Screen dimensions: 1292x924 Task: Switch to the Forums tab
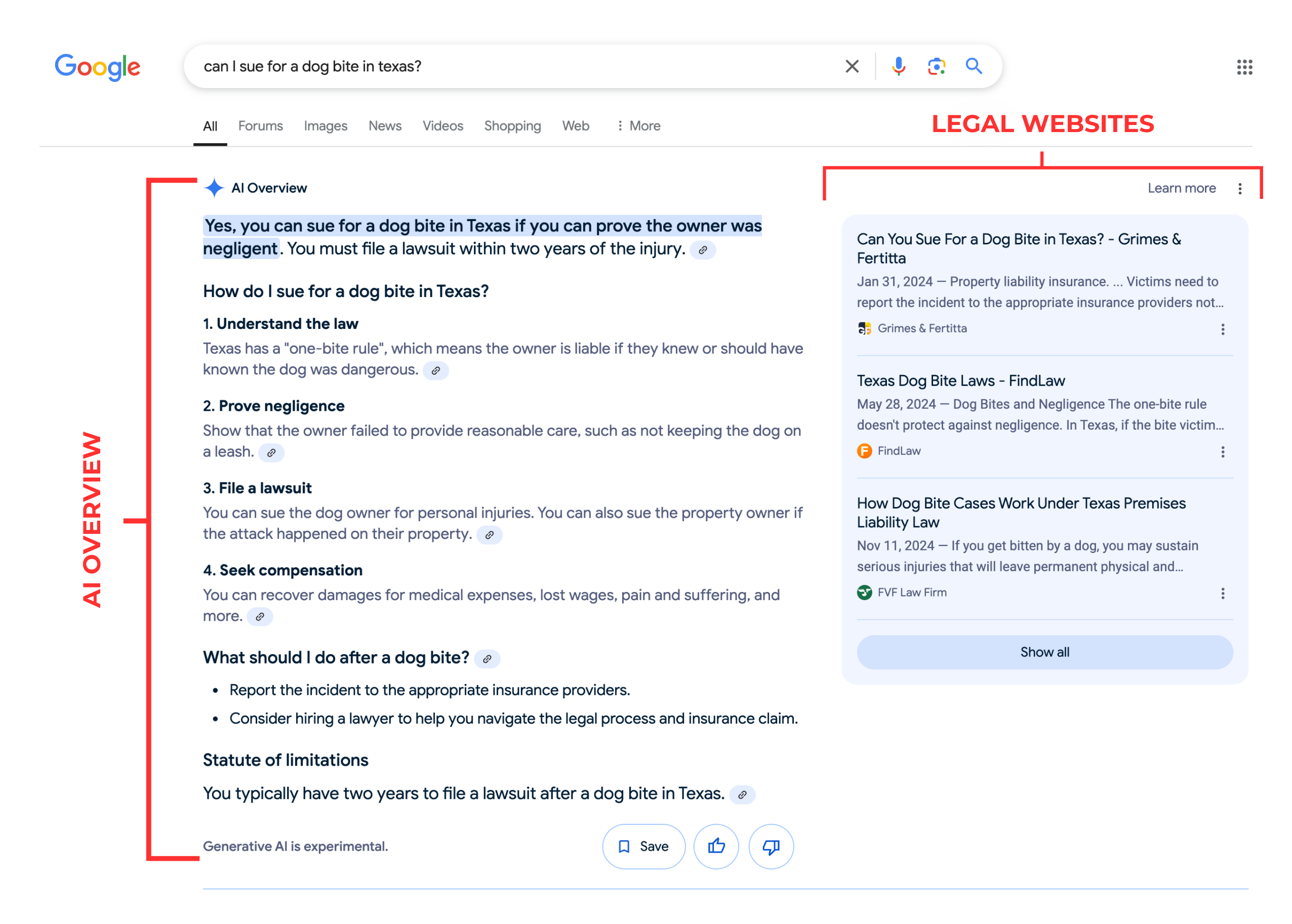[x=260, y=125]
